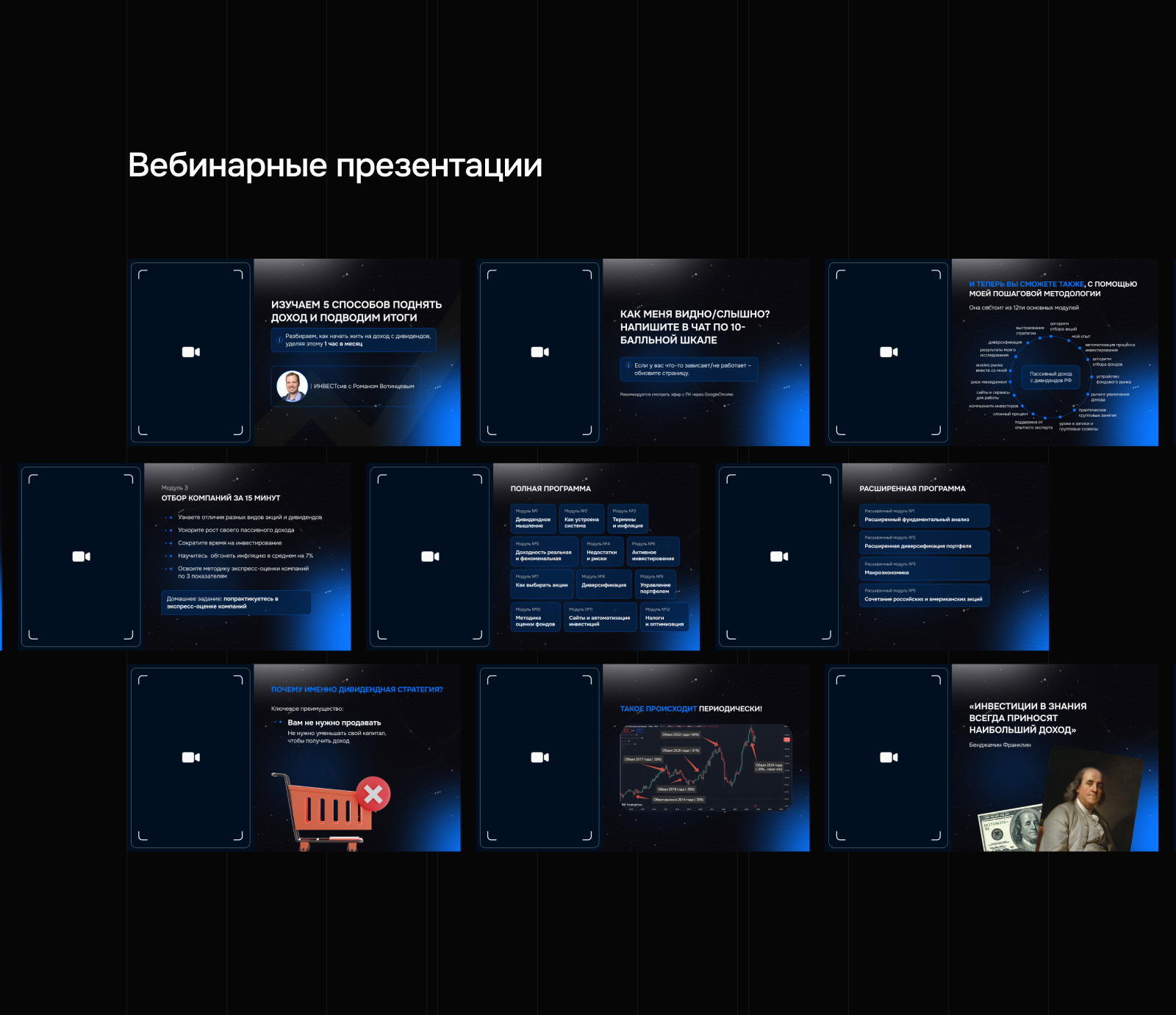The width and height of the screenshot is (1176, 1015).
Task: Click the "Пассивный доход с дивидендов РФ" central badge
Action: click(1050, 376)
